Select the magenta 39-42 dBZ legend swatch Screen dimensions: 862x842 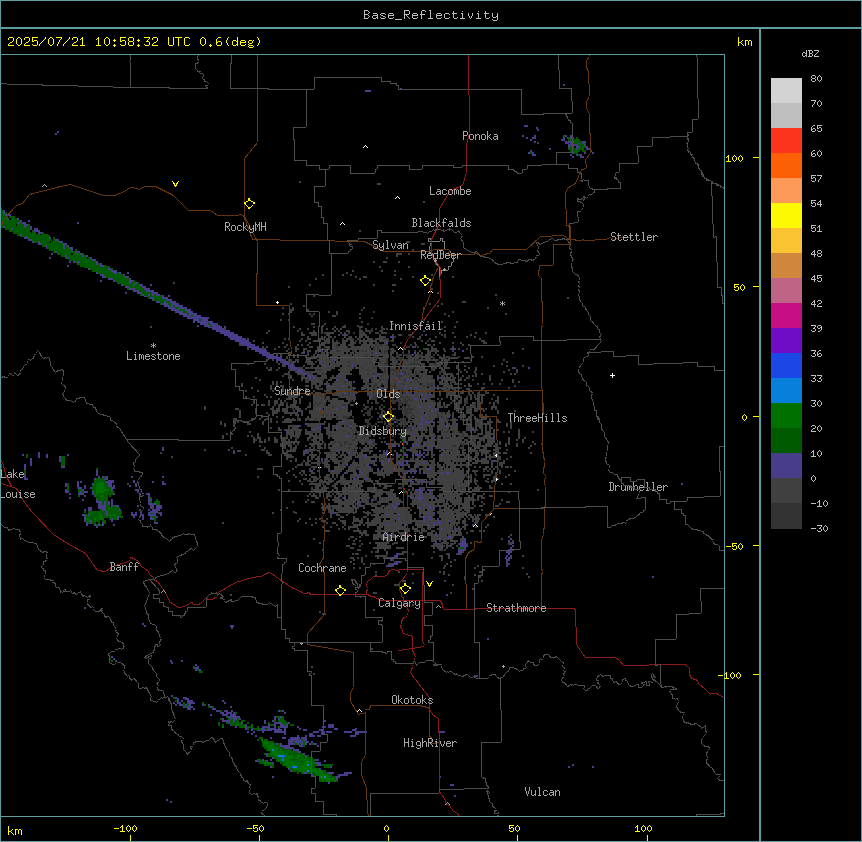(x=786, y=315)
